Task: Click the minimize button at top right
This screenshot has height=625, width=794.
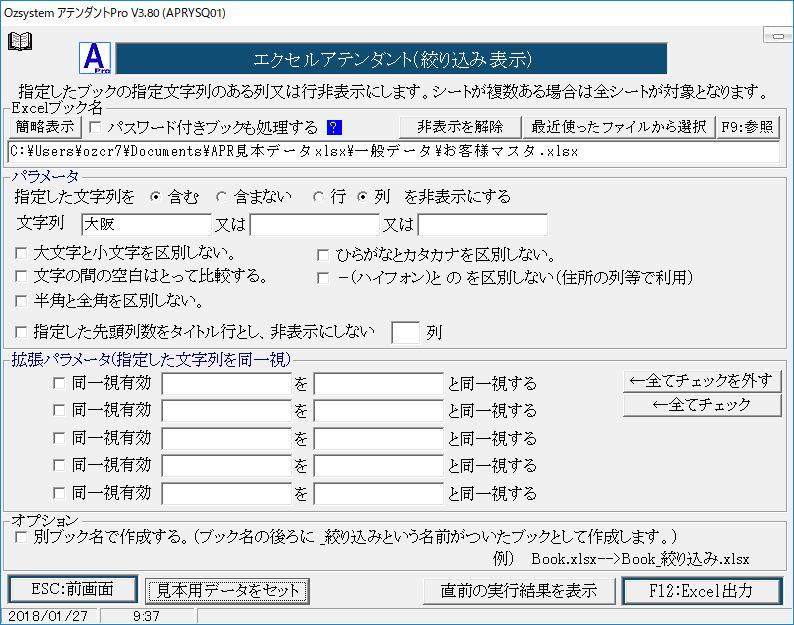Action: click(x=777, y=35)
